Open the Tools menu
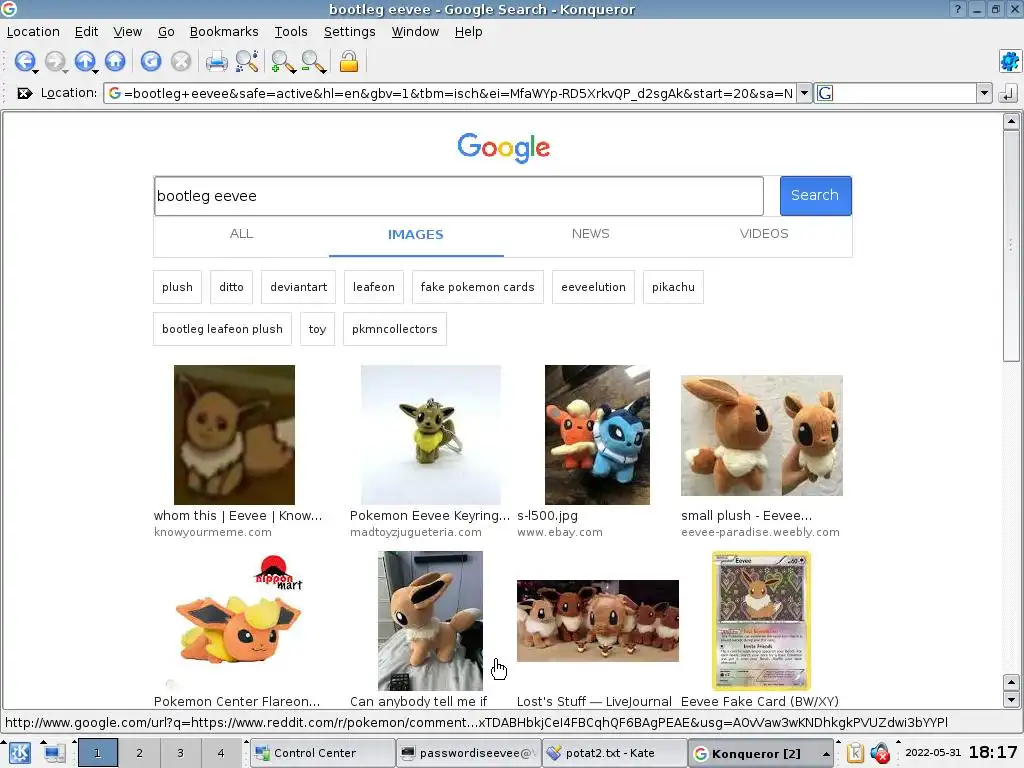The width and height of the screenshot is (1024, 768). (x=291, y=31)
